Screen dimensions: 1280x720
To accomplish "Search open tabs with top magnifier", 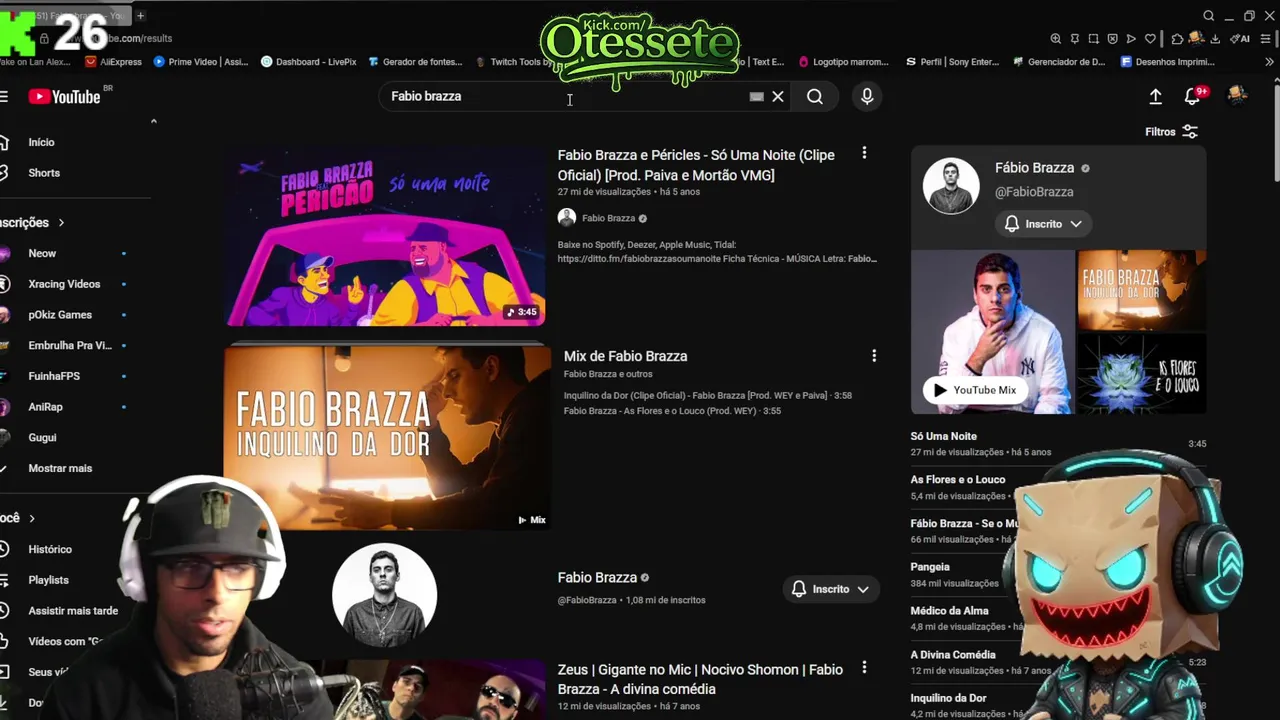I will [x=1208, y=15].
